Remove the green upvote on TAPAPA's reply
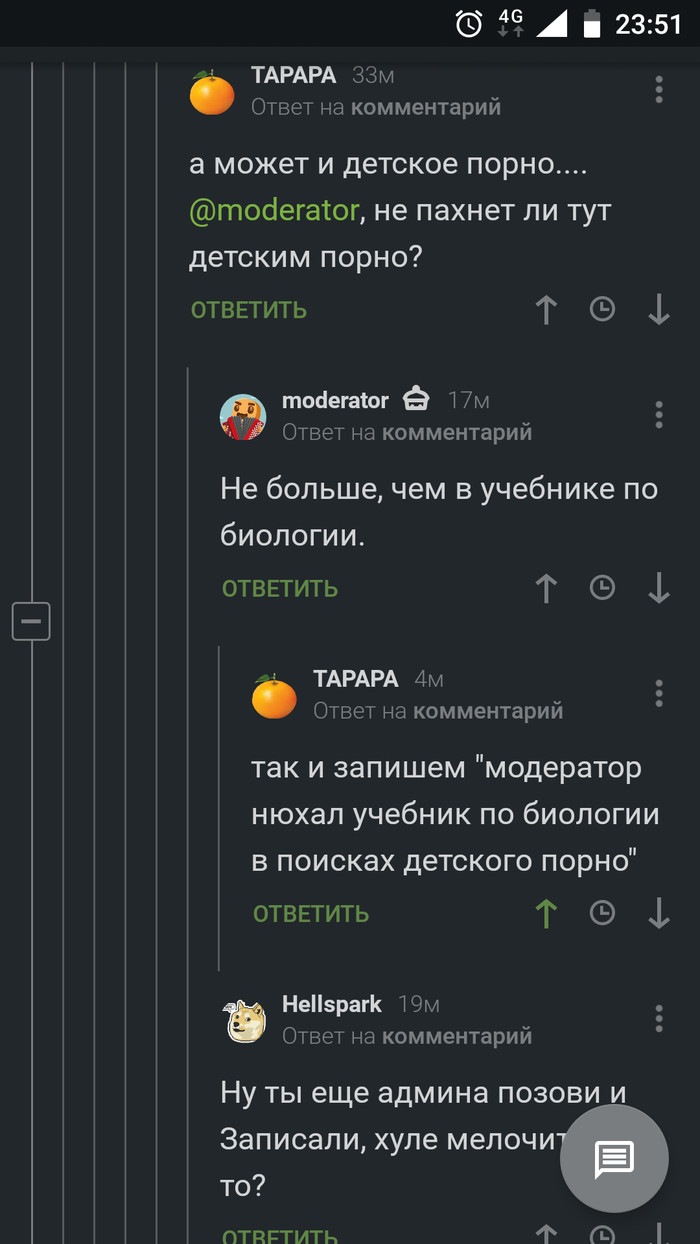 (546, 913)
